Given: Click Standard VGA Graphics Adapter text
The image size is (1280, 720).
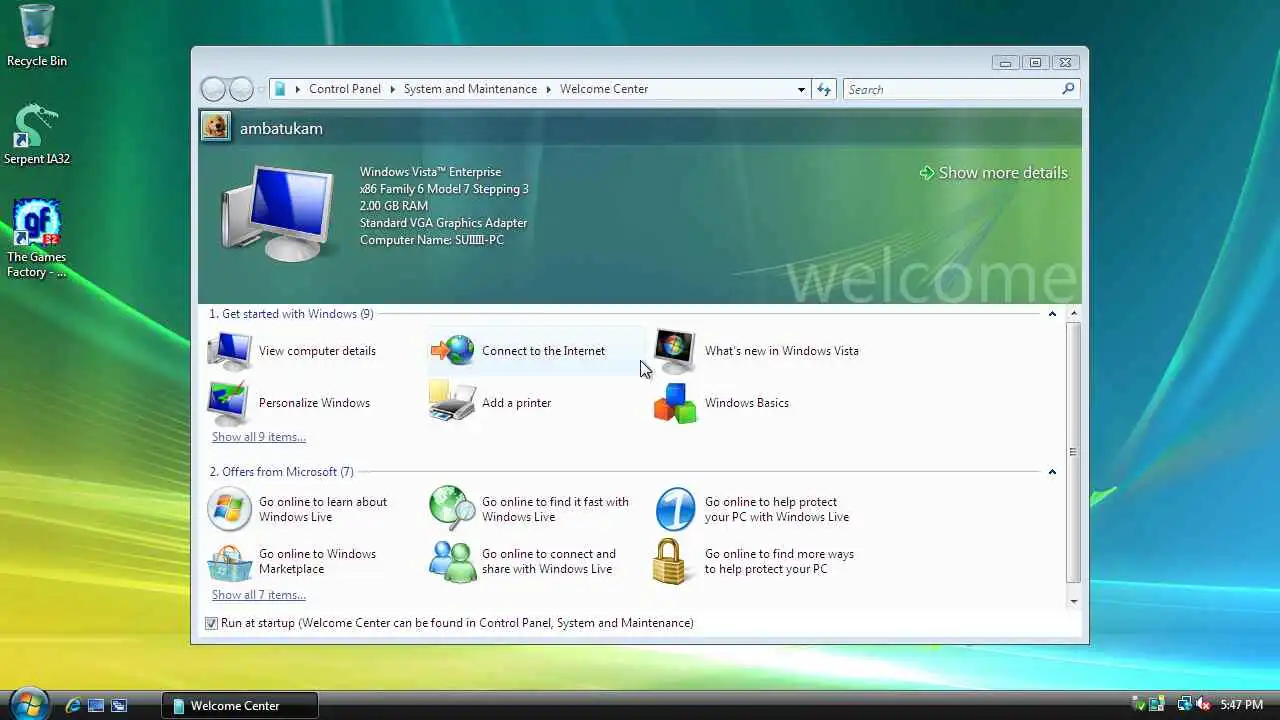Looking at the screenshot, I should [443, 223].
